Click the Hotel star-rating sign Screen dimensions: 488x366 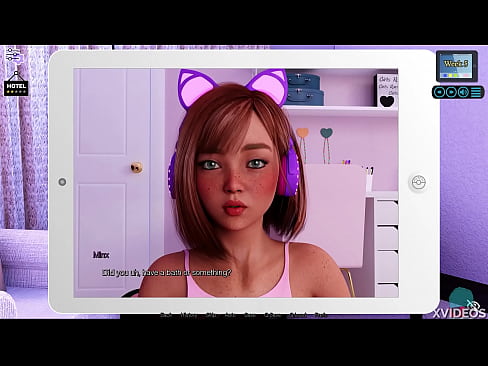coord(16,84)
